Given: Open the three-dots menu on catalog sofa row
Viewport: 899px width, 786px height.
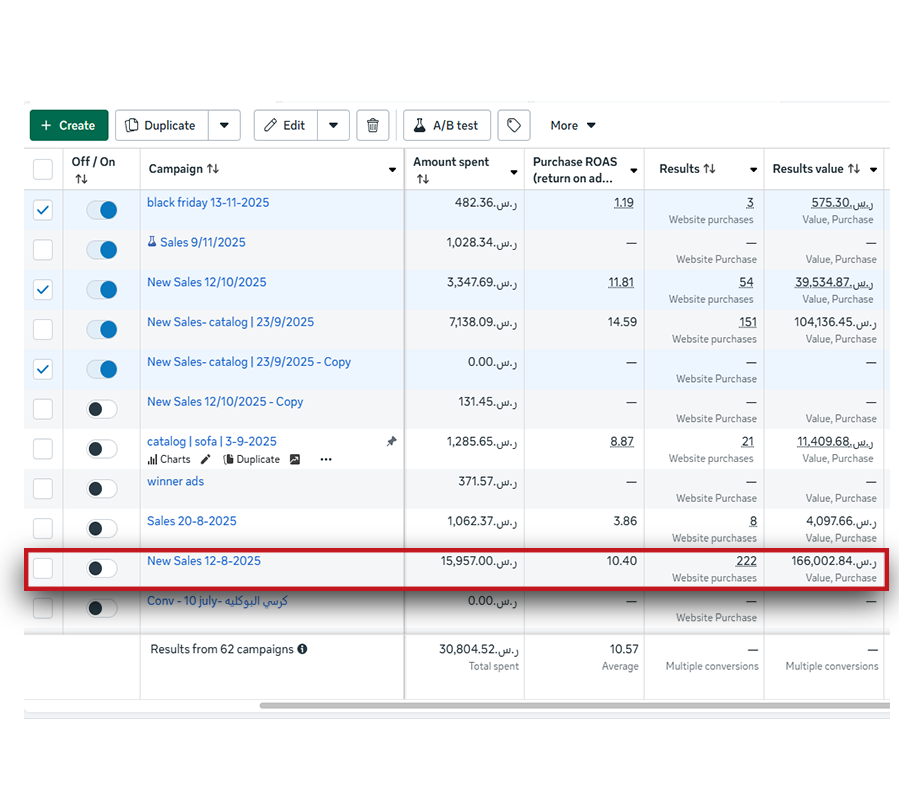Looking at the screenshot, I should coord(325,459).
